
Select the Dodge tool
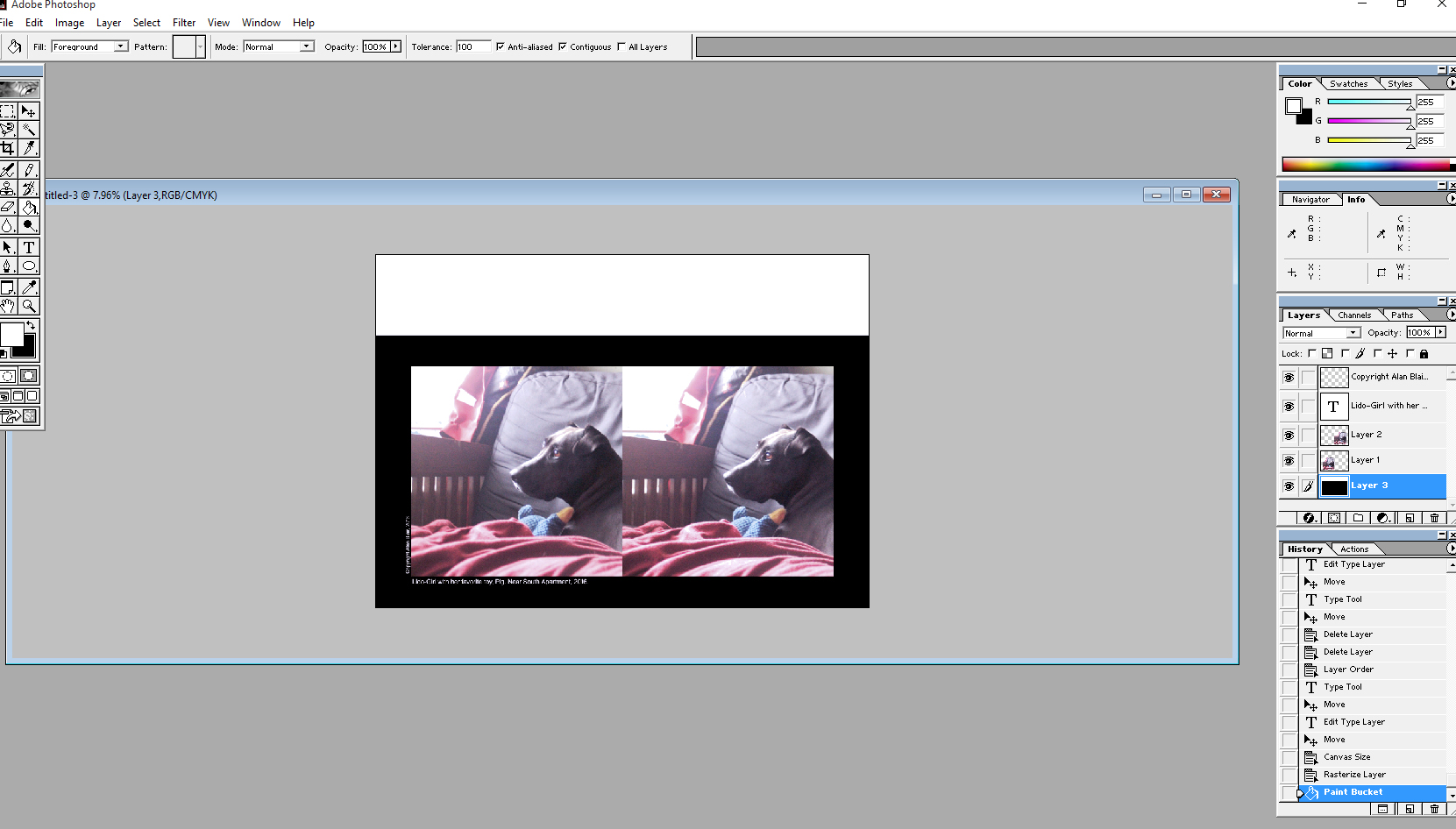click(29, 225)
